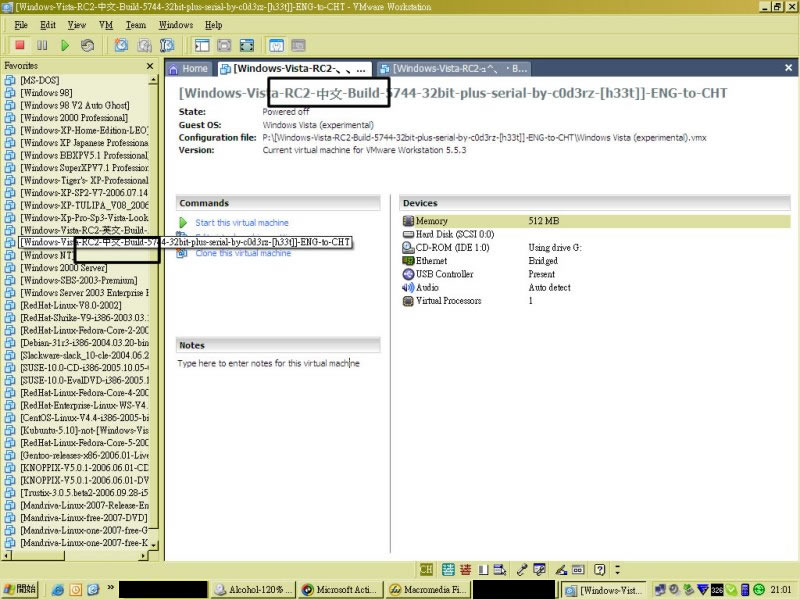The image size is (800, 600).
Task: Toggle the sidebar show/hide toolbar icon
Action: 202,45
